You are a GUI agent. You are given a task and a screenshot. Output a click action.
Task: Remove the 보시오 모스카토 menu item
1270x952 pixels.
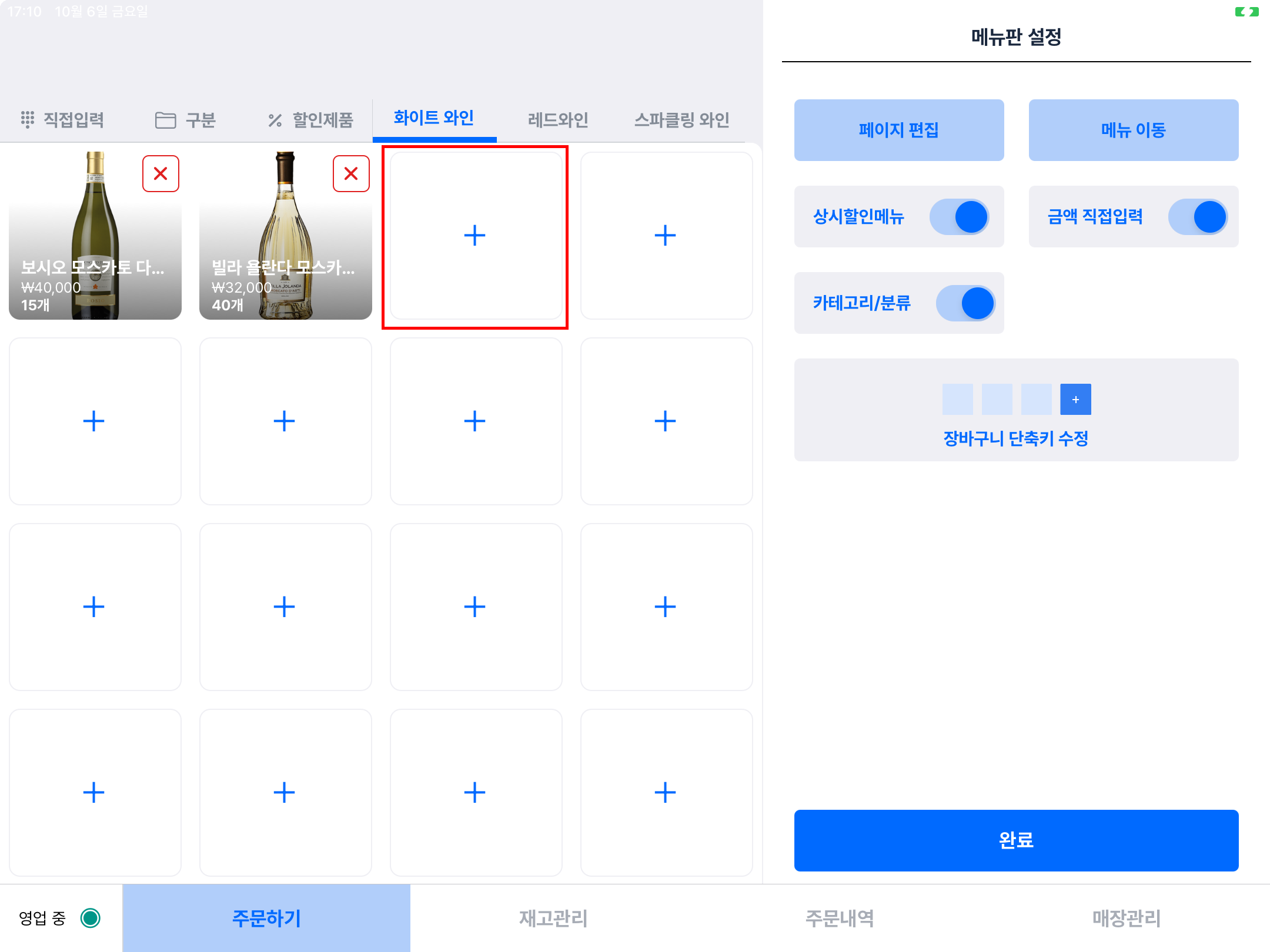161,174
